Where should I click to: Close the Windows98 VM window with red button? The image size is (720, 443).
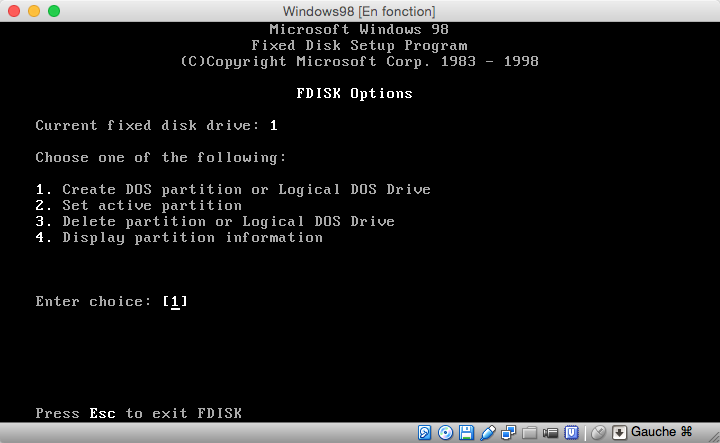14,11
